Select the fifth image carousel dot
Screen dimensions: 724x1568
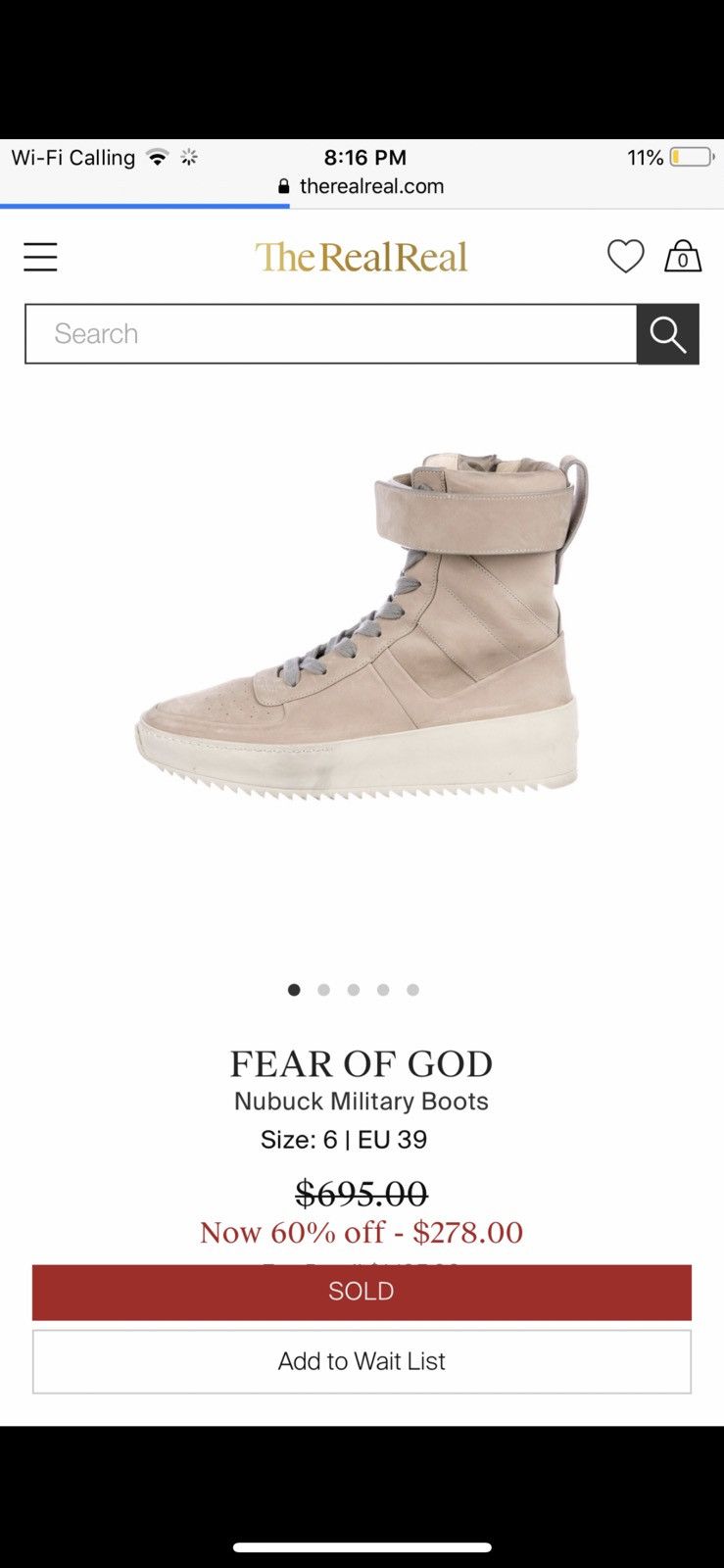(412, 990)
